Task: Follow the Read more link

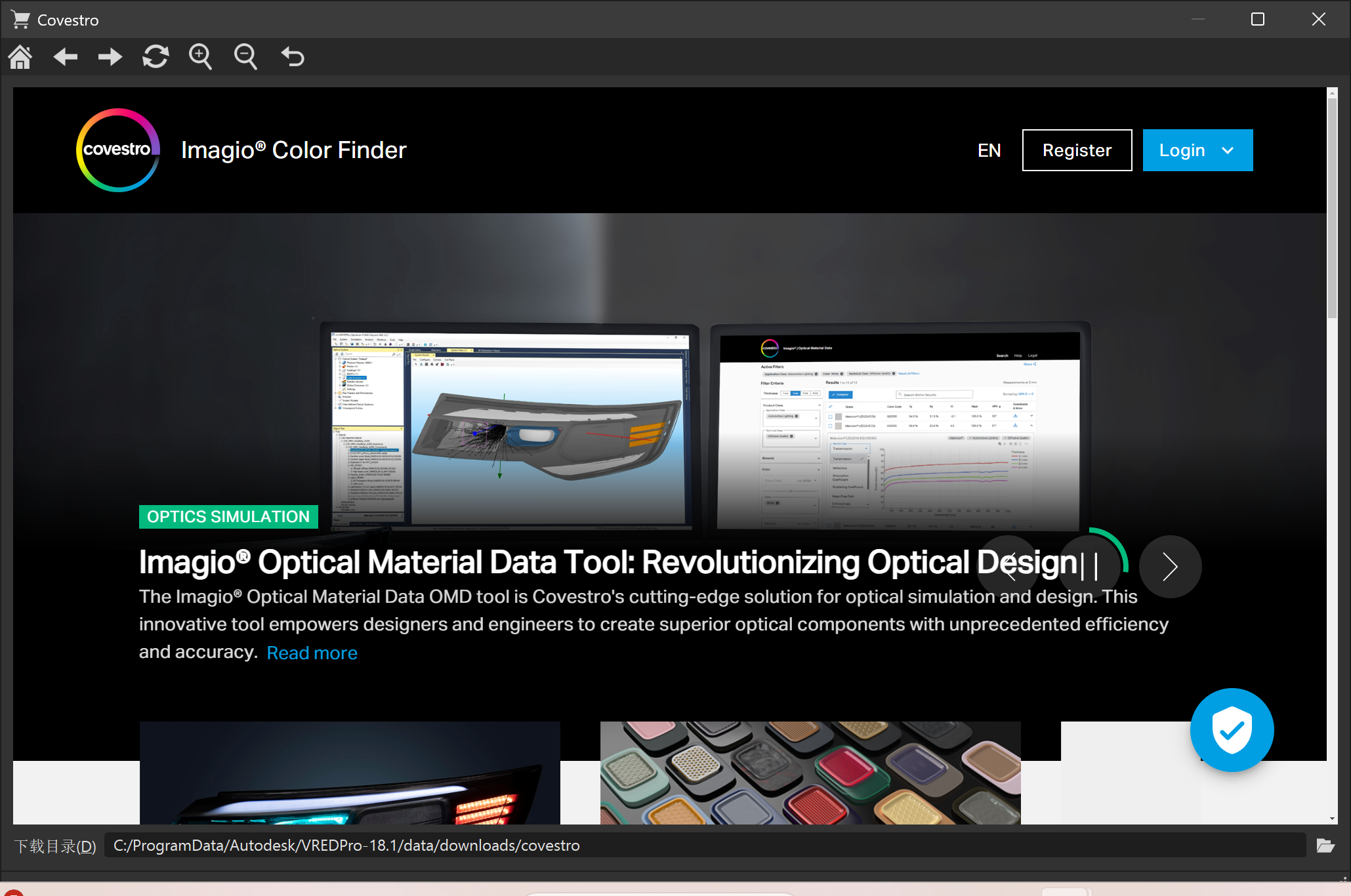Action: tap(312, 653)
